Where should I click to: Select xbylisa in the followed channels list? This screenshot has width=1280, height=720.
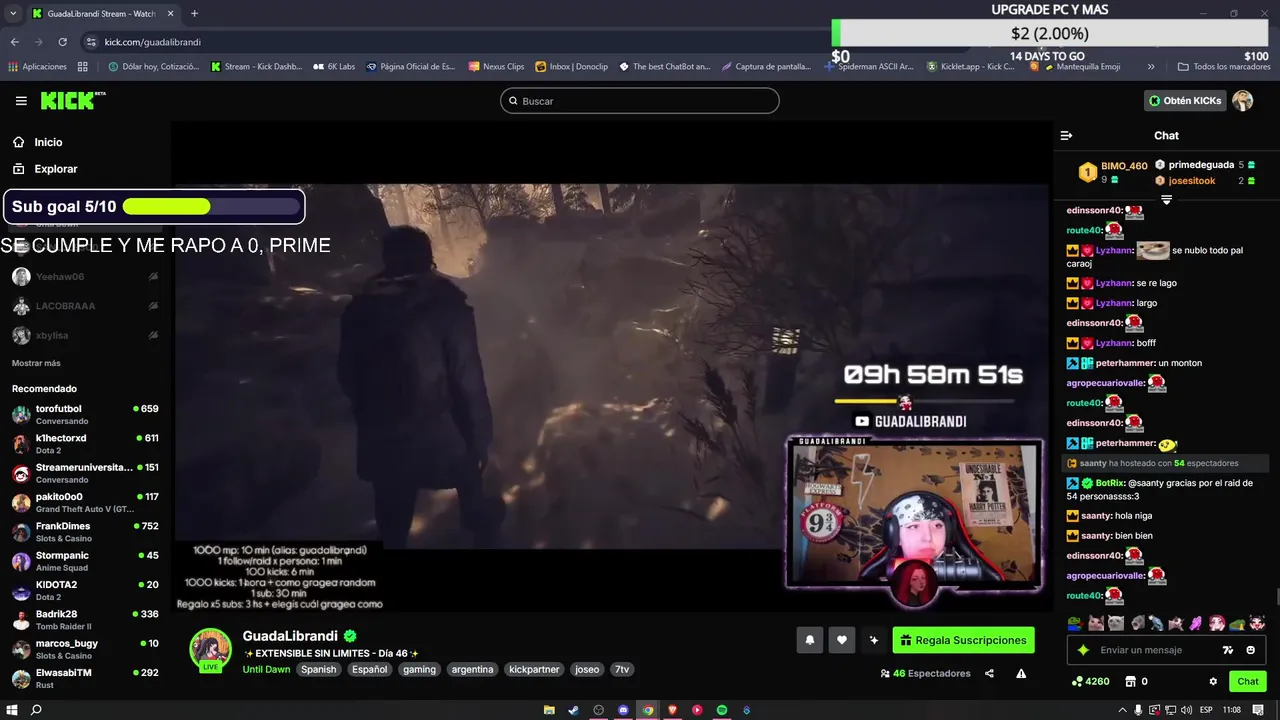coord(85,335)
